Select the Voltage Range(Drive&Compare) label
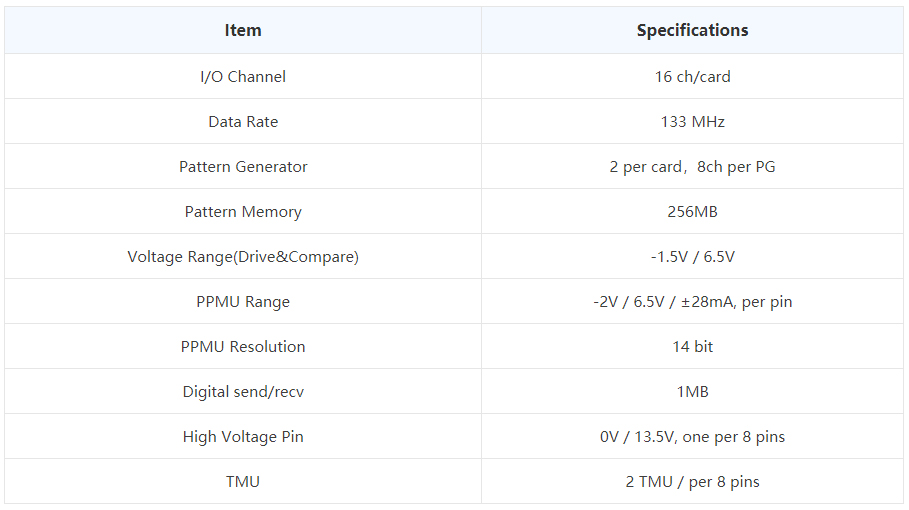Screen dimensions: 909x510 243,257
